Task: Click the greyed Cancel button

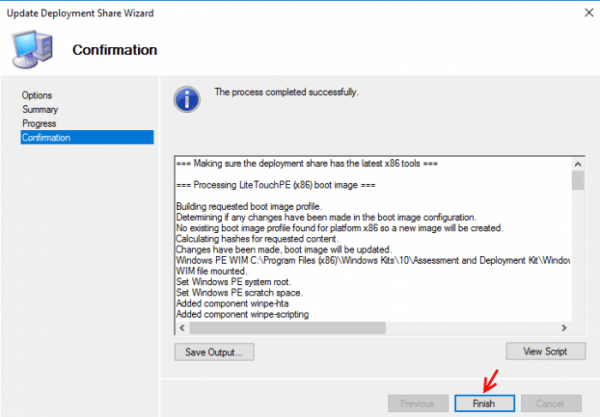Action: coord(551,403)
